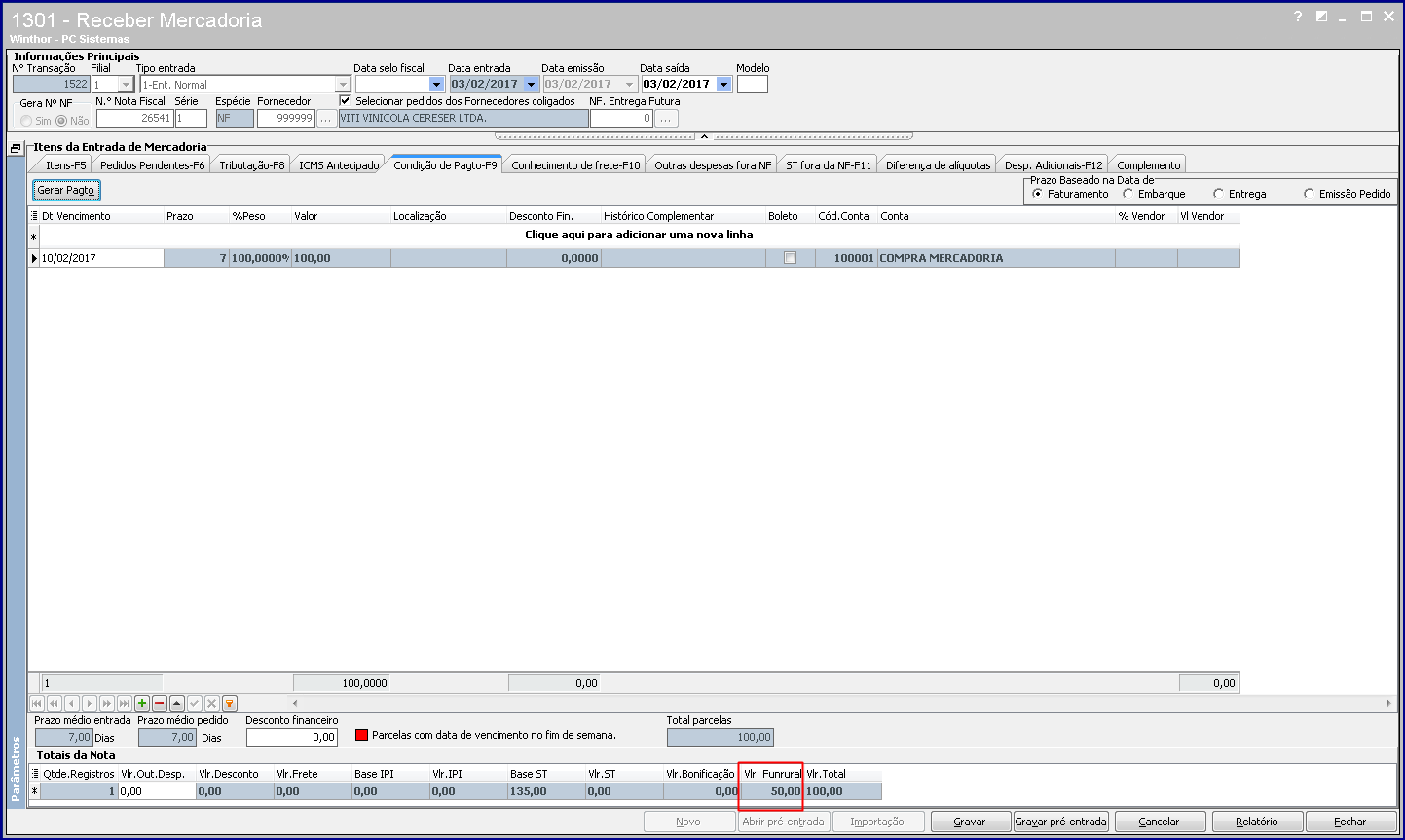Screen dimensions: 1405x840
Task: Open the grid filter funnel icon
Action: click(x=230, y=703)
